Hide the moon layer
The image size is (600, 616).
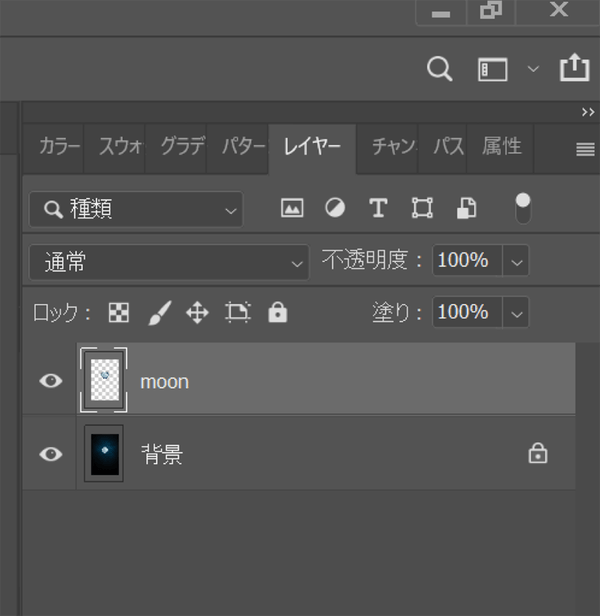coord(50,381)
